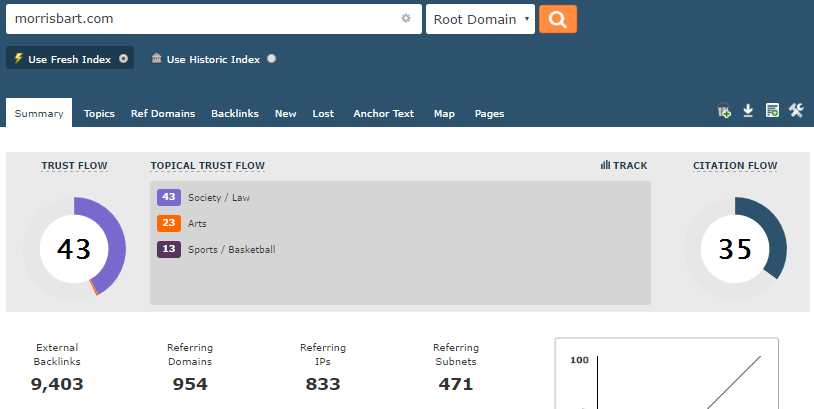Open the tools wrench icon
The width and height of the screenshot is (814, 409).
[x=796, y=110]
